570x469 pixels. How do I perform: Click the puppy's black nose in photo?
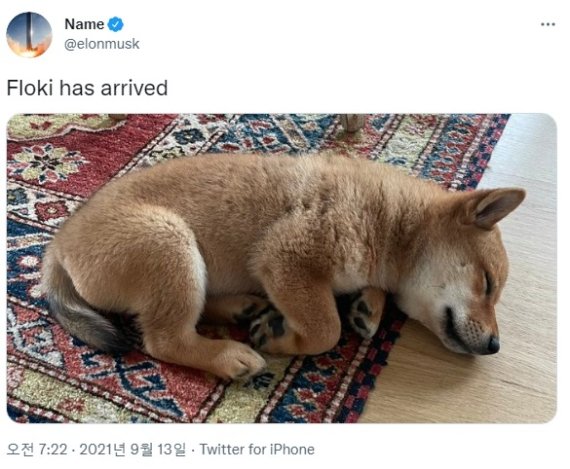point(493,344)
